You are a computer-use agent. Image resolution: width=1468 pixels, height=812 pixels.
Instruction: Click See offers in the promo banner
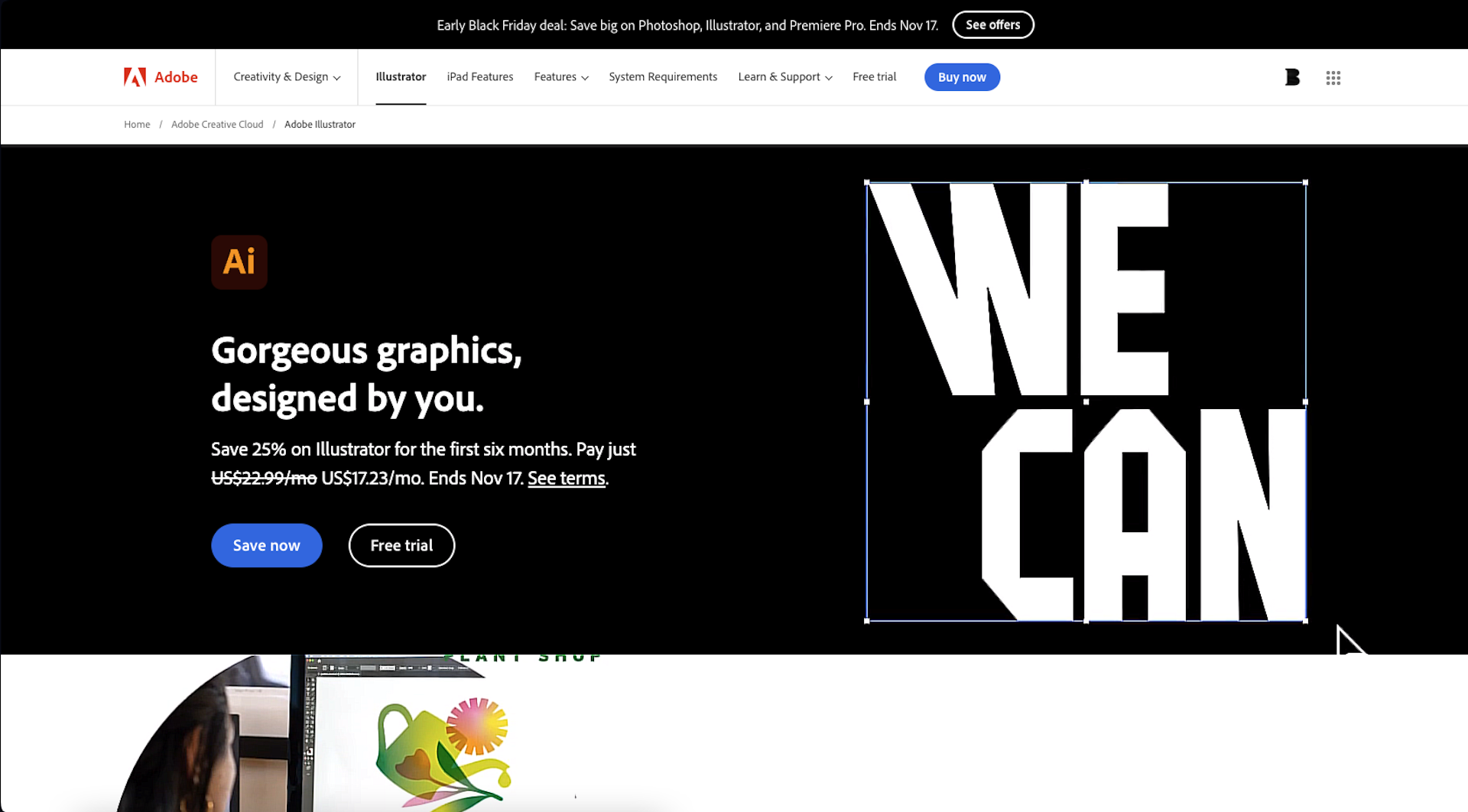(992, 25)
